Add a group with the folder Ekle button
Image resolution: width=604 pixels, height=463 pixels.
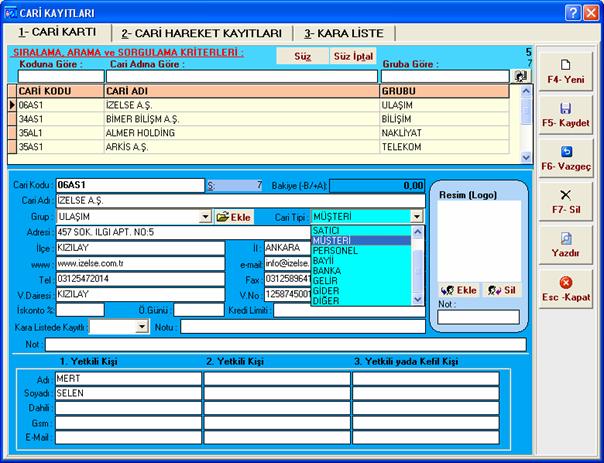coord(234,217)
